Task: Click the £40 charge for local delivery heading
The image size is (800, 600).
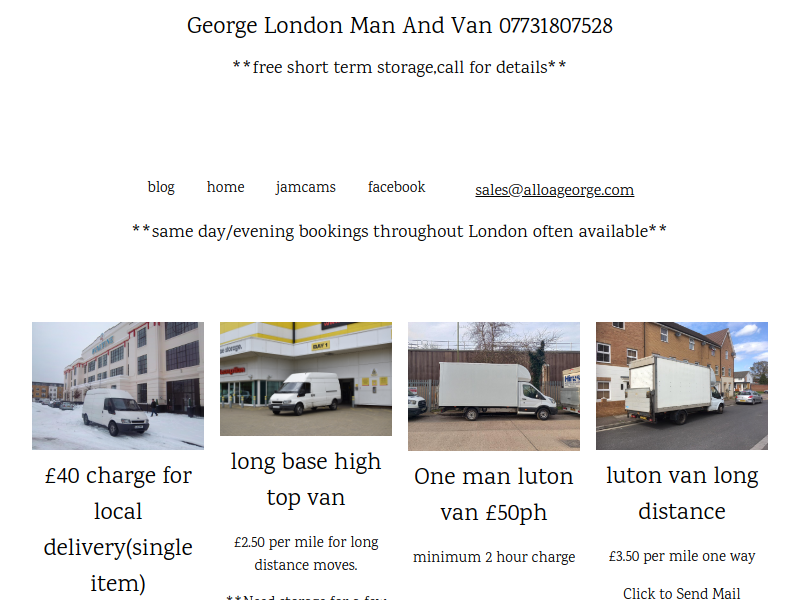Action: 118,529
